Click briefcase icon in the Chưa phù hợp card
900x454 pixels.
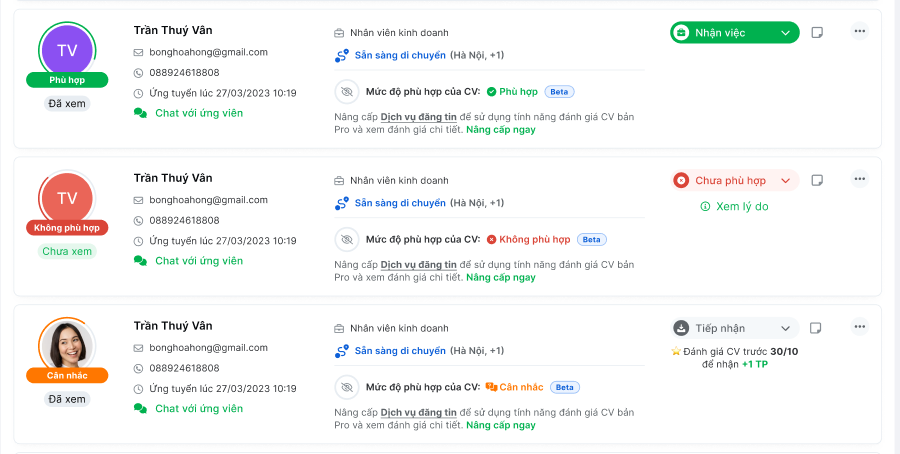click(x=339, y=181)
